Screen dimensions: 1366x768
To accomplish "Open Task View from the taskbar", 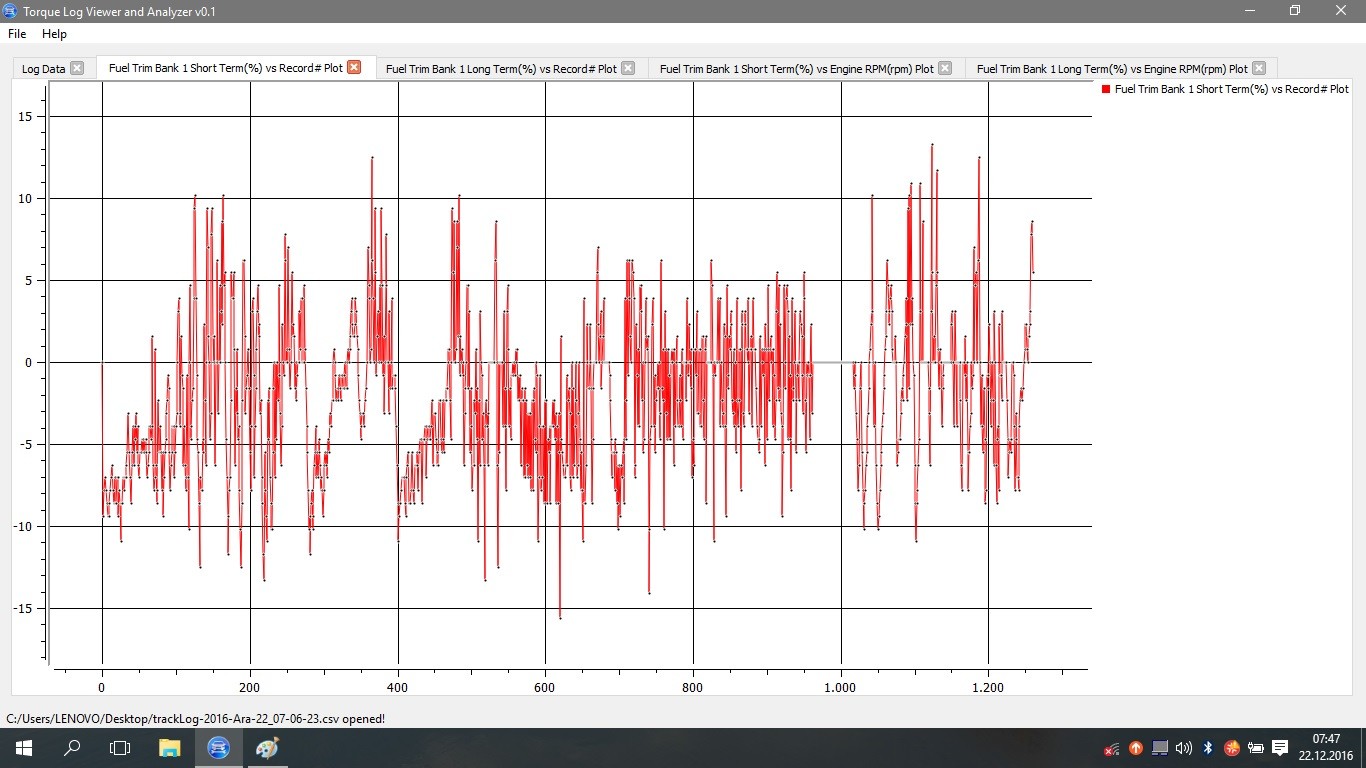I will pos(120,748).
